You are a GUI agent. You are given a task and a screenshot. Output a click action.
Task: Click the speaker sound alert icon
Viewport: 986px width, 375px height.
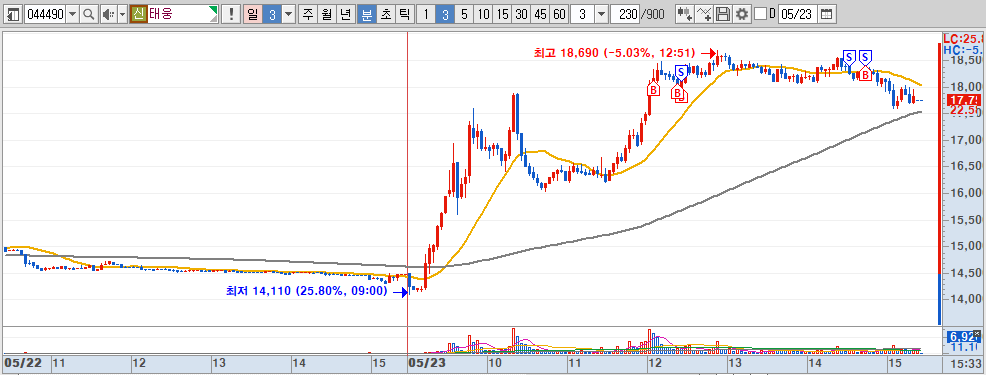point(108,14)
